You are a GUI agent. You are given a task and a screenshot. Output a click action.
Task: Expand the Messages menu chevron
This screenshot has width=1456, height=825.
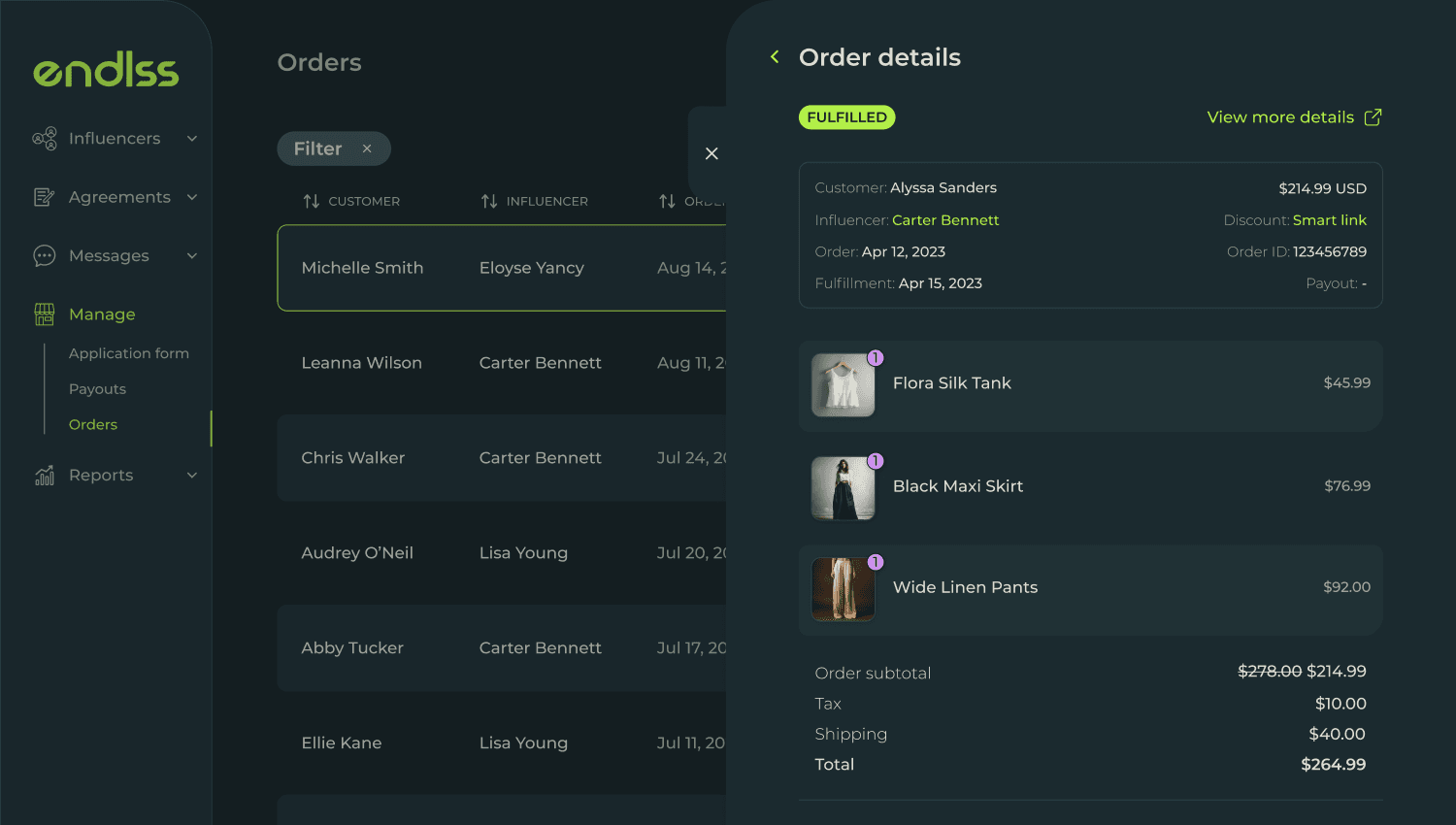192,256
